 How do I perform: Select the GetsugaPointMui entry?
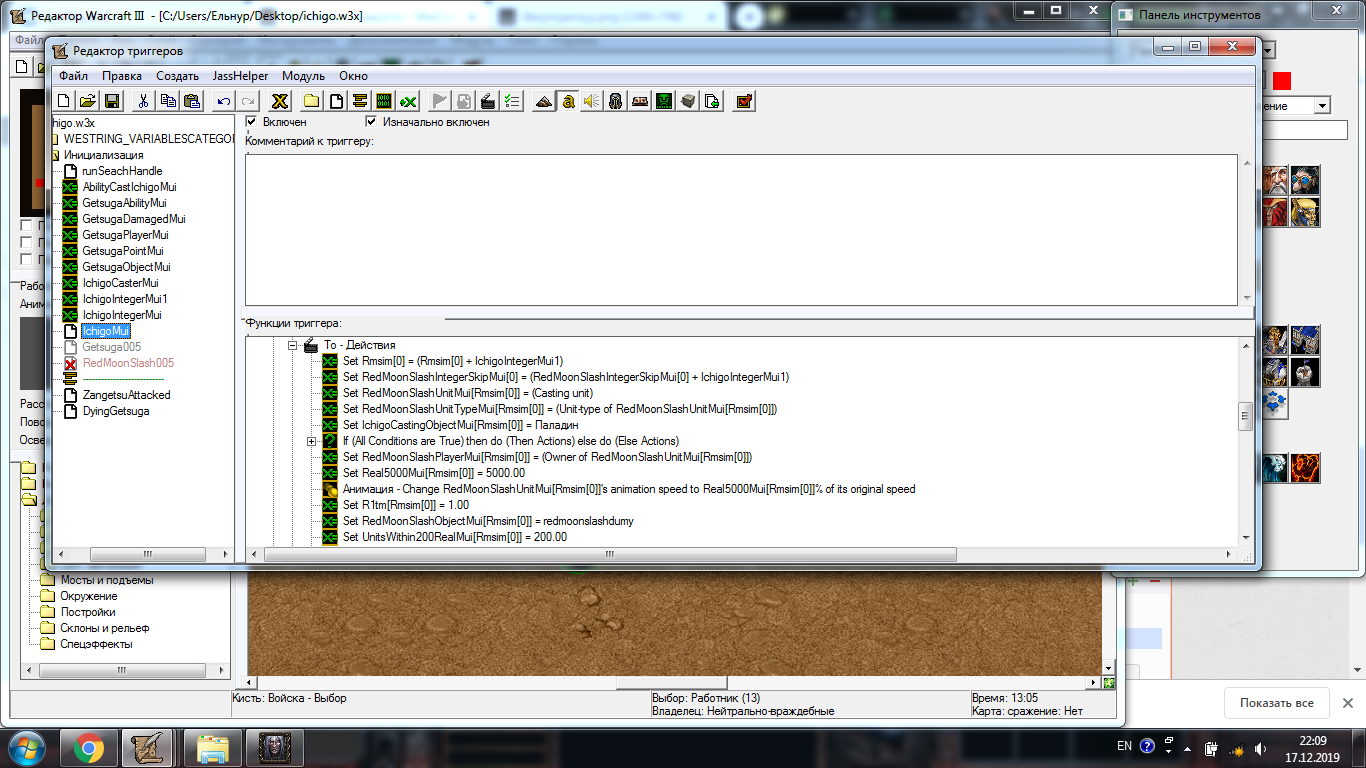click(x=123, y=251)
